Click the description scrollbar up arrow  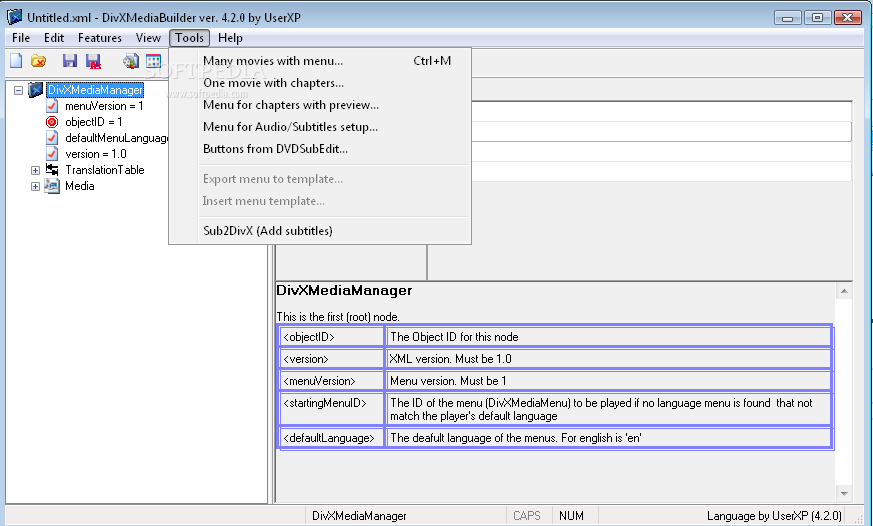click(x=844, y=291)
